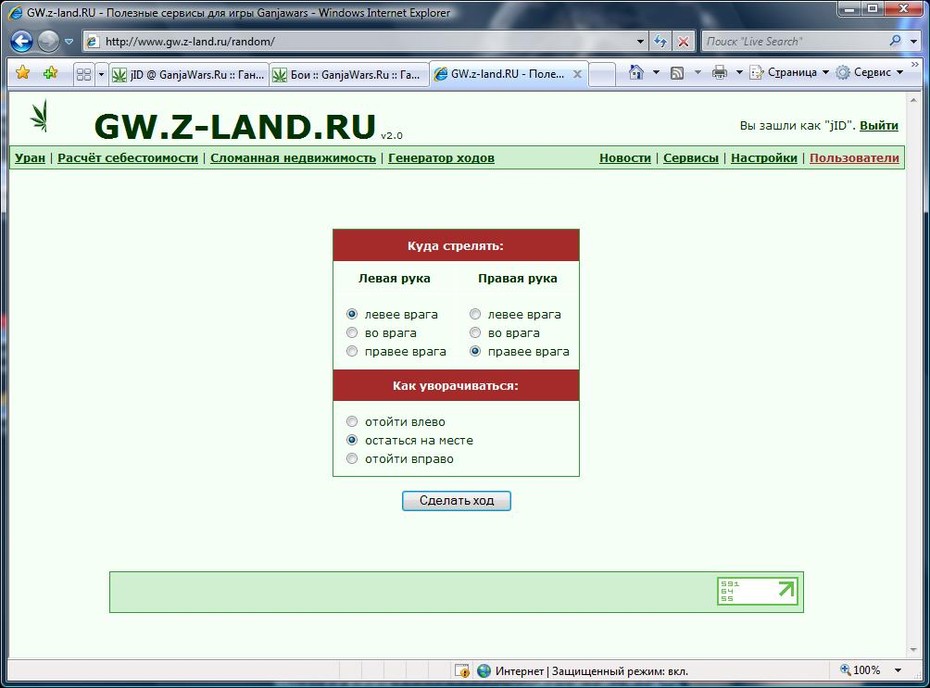Click the Refresh page icon
Image resolution: width=930 pixels, height=688 pixels.
click(660, 42)
